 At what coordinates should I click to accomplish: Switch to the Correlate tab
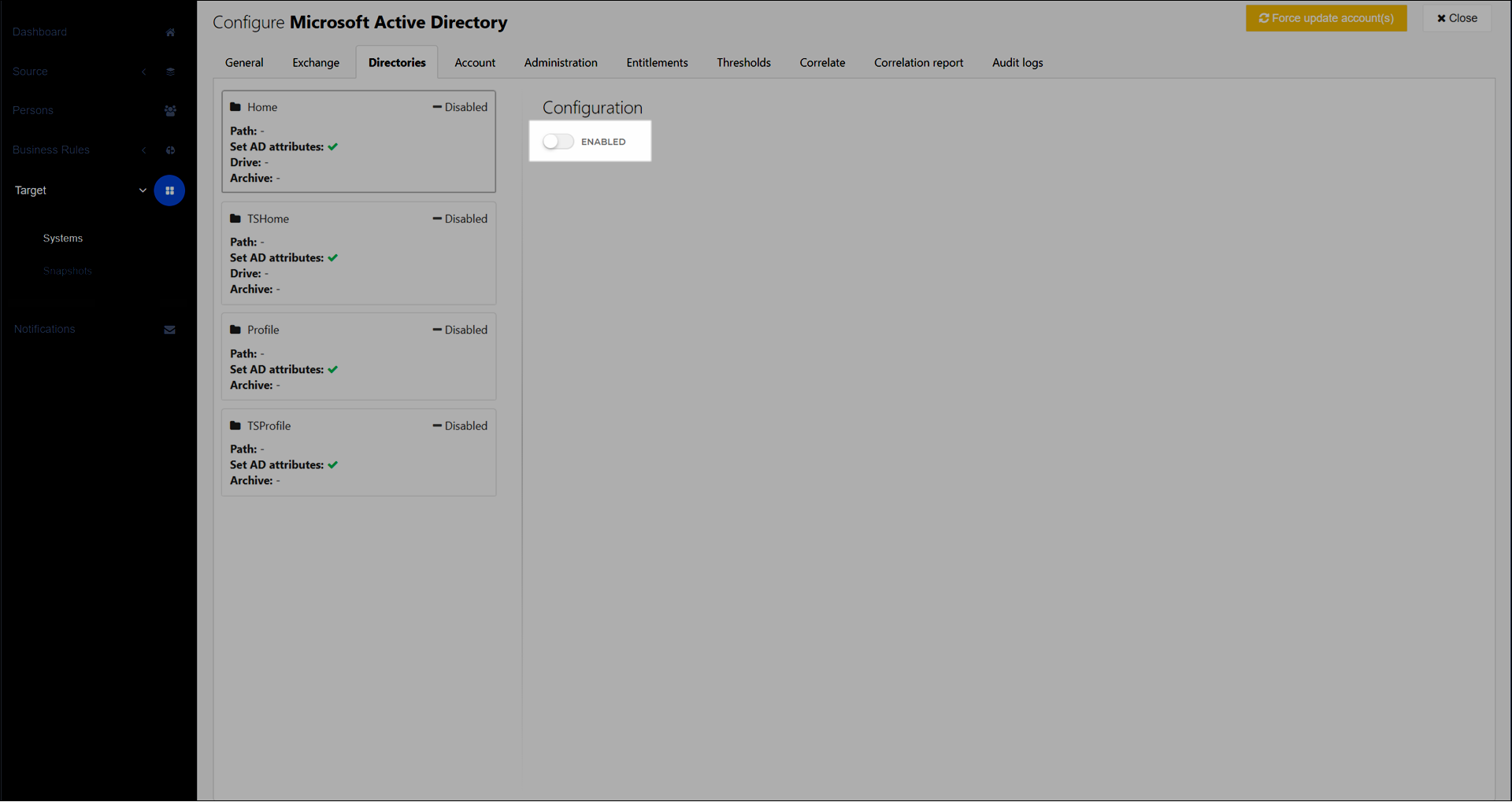(822, 63)
